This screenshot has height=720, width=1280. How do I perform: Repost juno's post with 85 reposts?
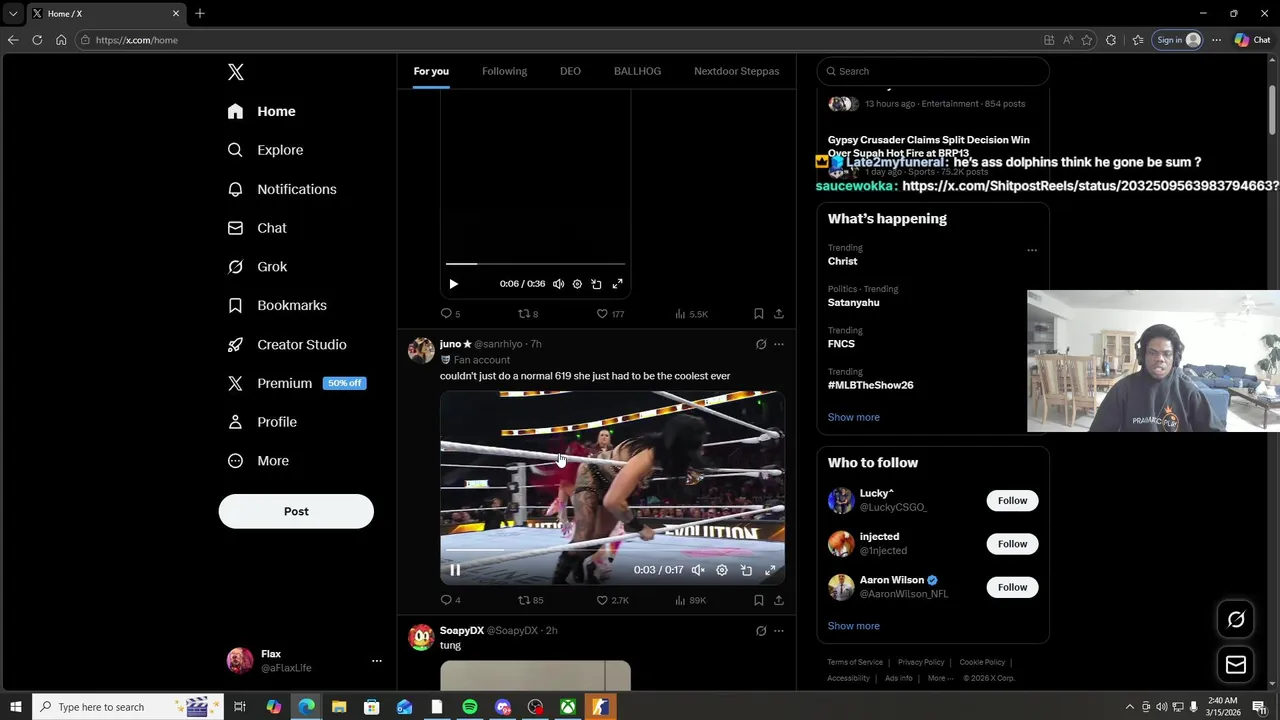tap(530, 600)
